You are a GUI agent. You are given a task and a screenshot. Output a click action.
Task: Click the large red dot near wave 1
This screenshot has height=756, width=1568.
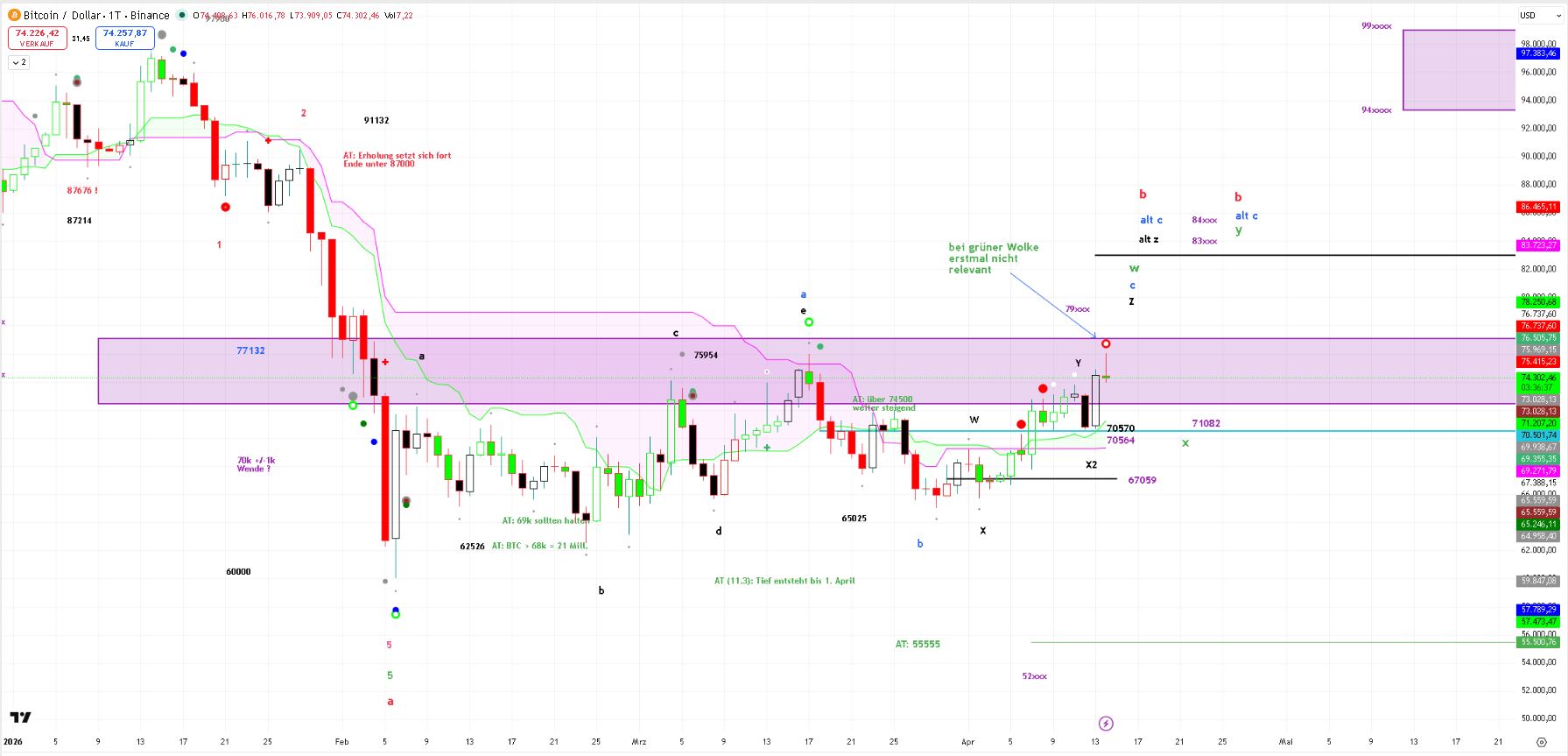(226, 207)
